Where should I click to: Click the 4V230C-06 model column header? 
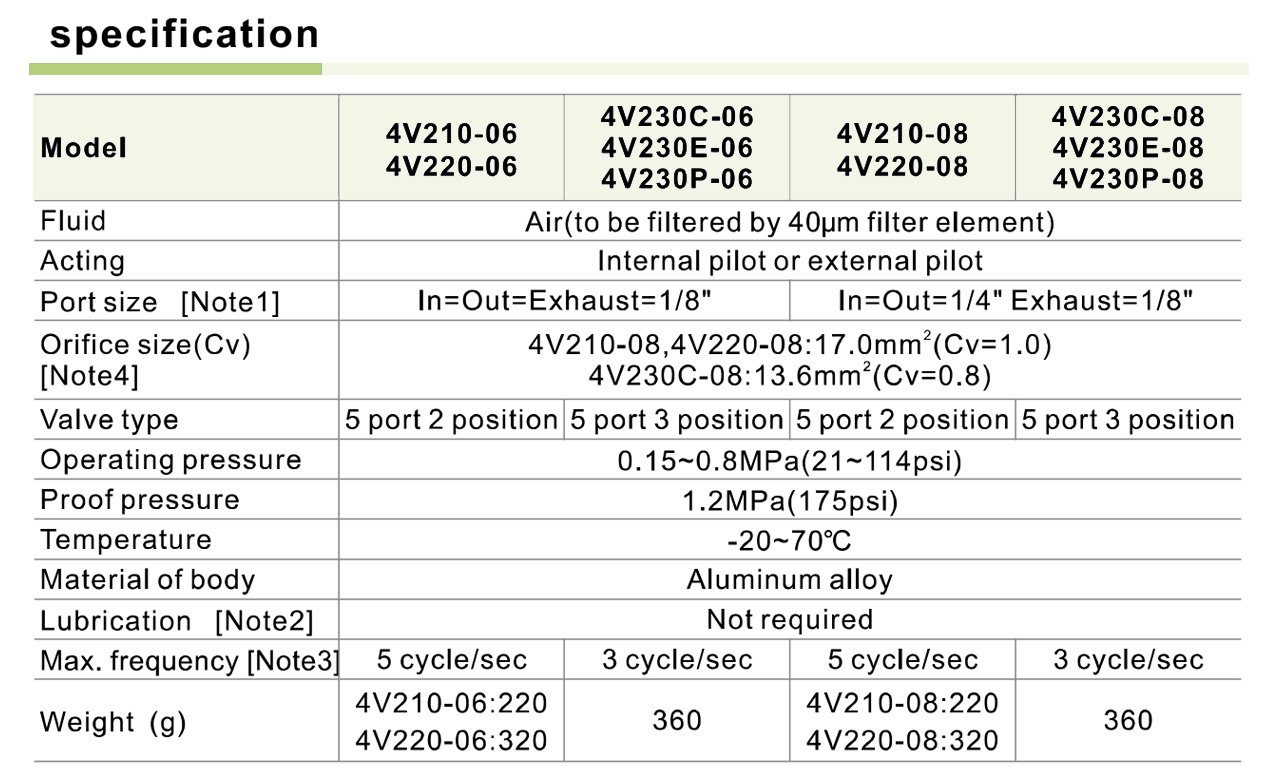pyautogui.click(x=677, y=148)
